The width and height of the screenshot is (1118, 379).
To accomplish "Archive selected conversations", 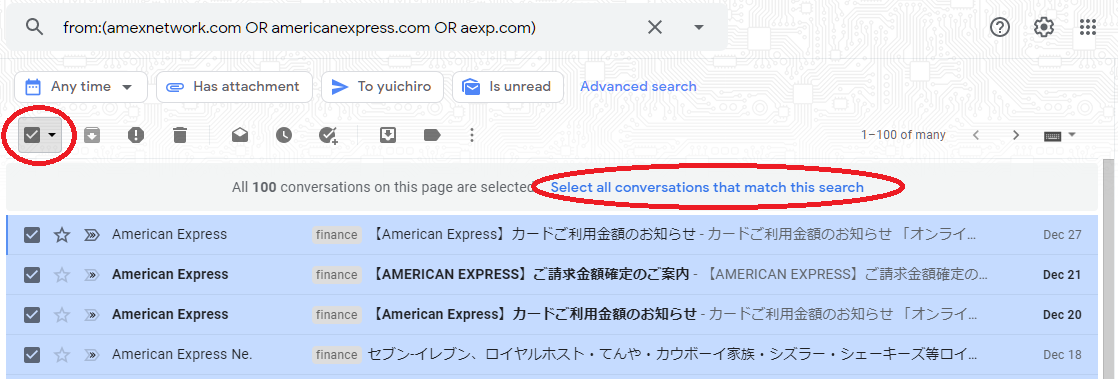I will 92,135.
